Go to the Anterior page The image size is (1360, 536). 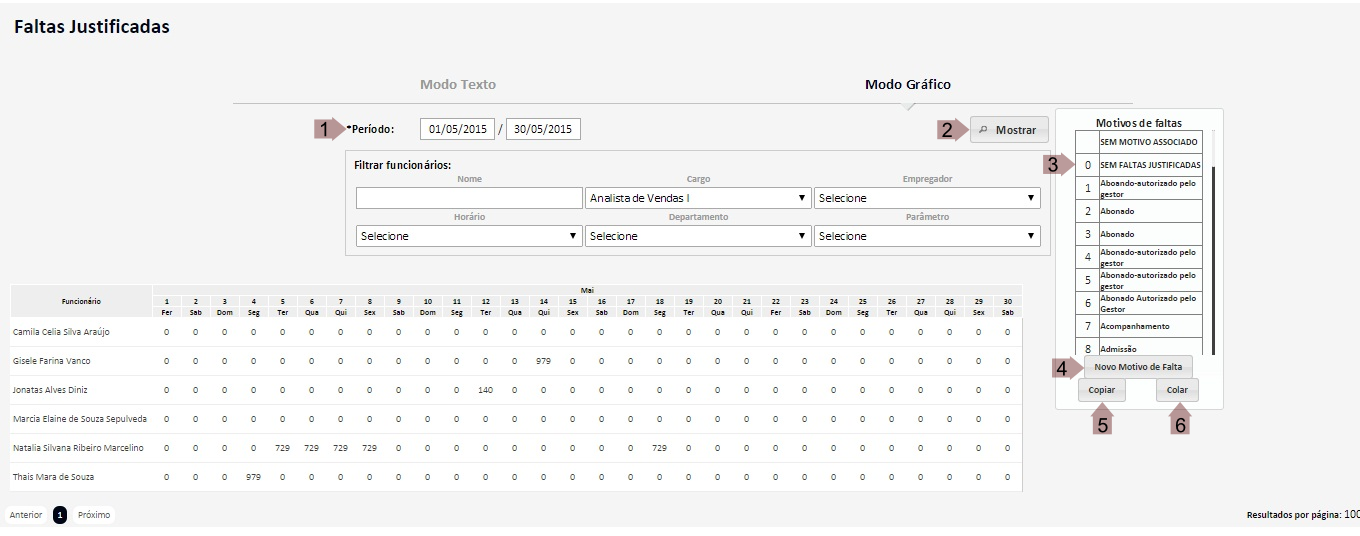26,515
